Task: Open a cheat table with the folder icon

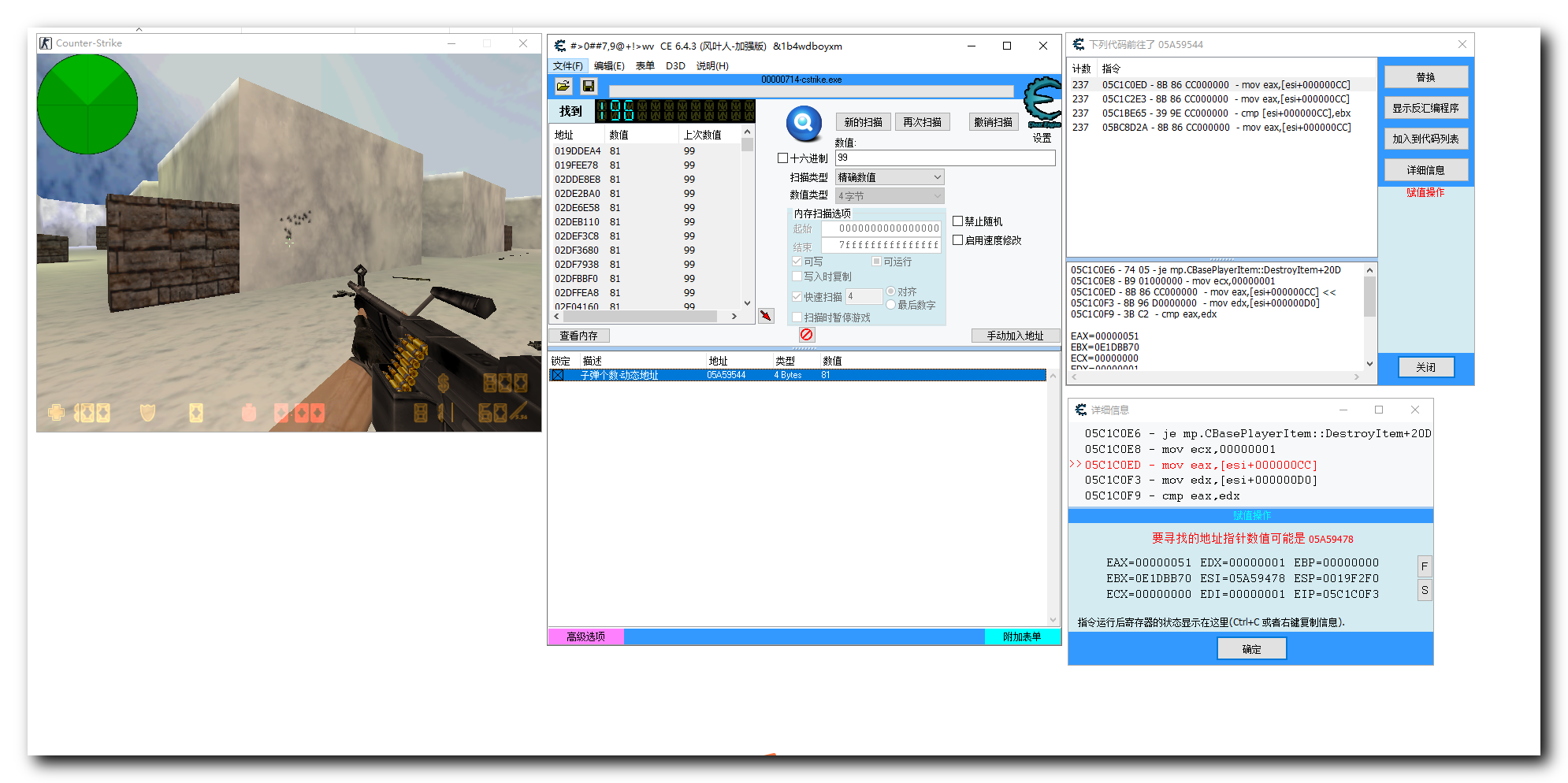Action: click(563, 86)
